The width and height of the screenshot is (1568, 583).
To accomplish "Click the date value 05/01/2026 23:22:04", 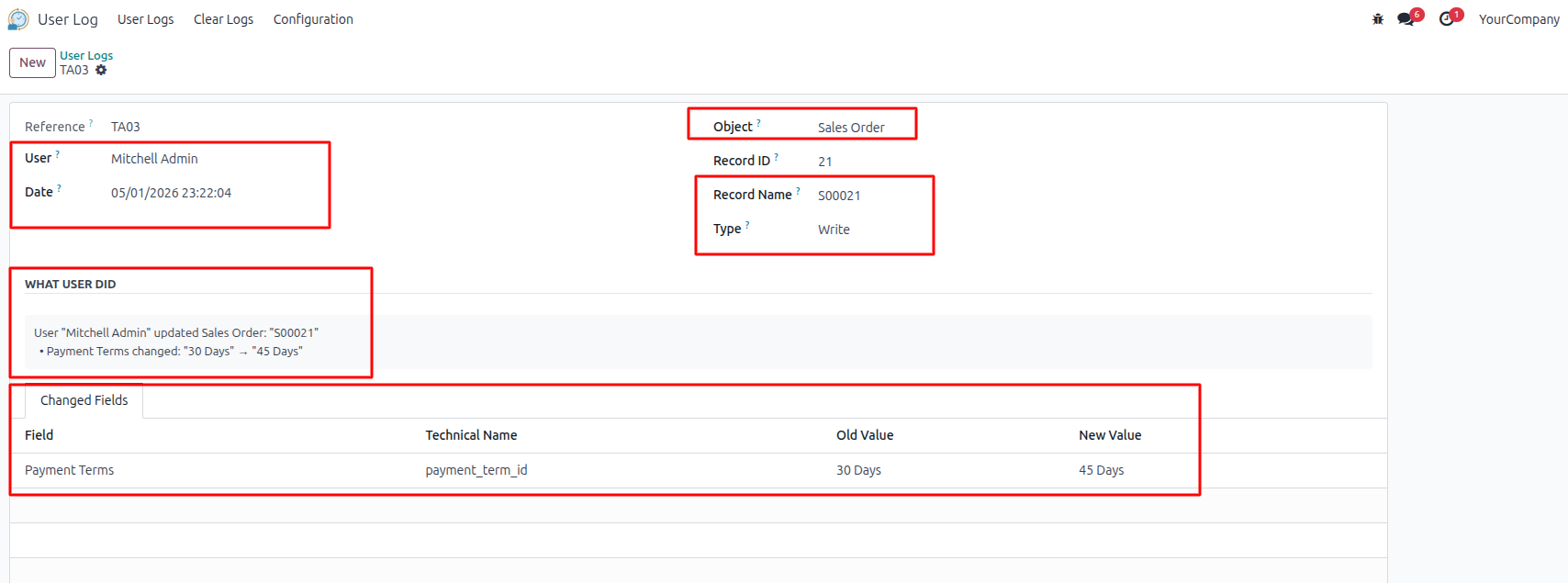I will [171, 193].
